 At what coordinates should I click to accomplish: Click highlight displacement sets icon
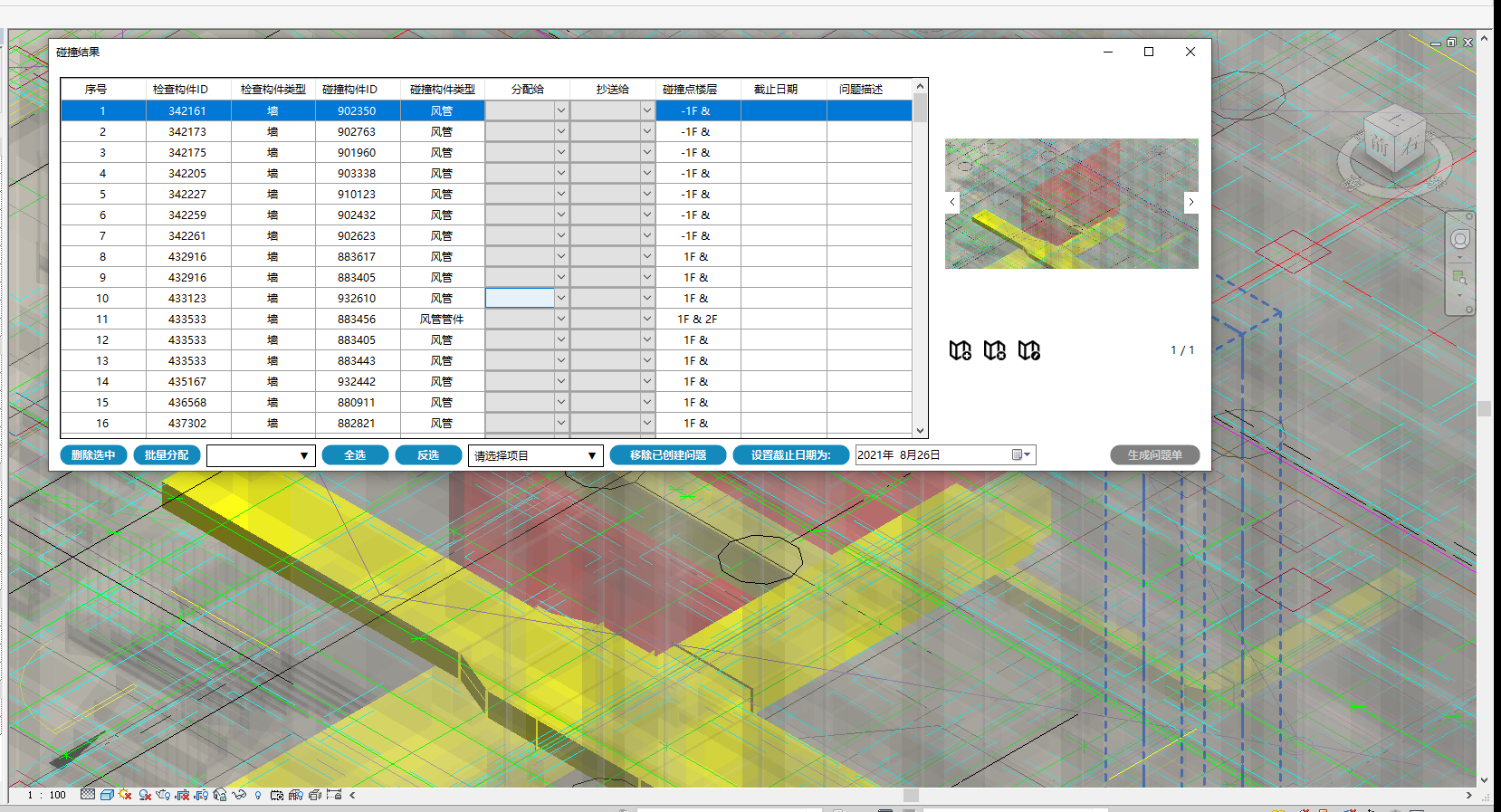[x=315, y=795]
